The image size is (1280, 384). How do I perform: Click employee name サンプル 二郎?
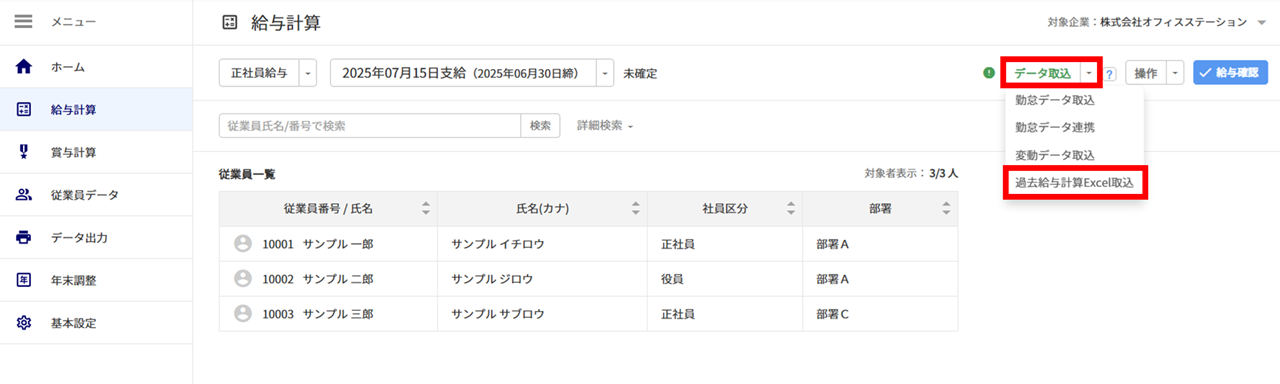click(338, 278)
